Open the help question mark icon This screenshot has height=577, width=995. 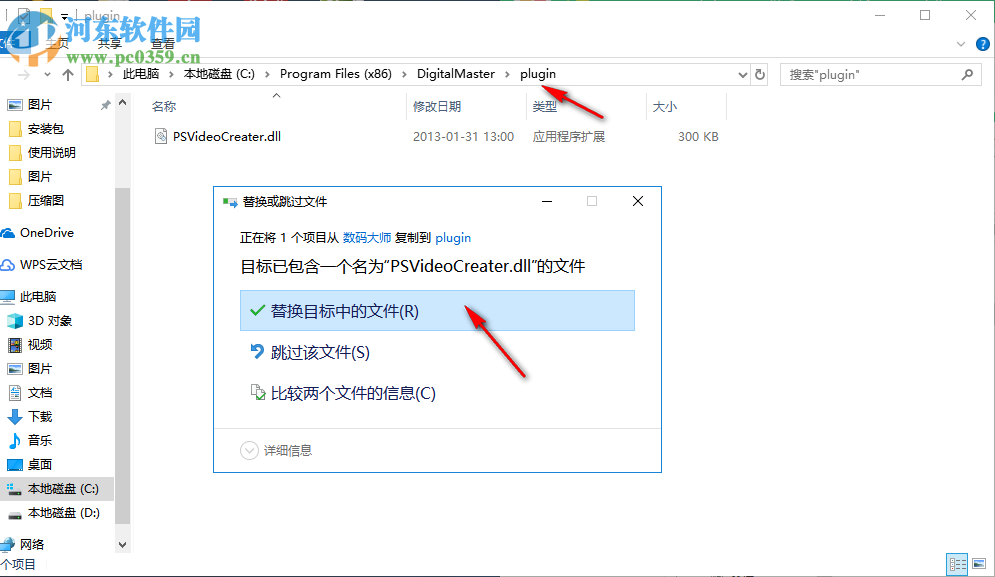point(982,44)
